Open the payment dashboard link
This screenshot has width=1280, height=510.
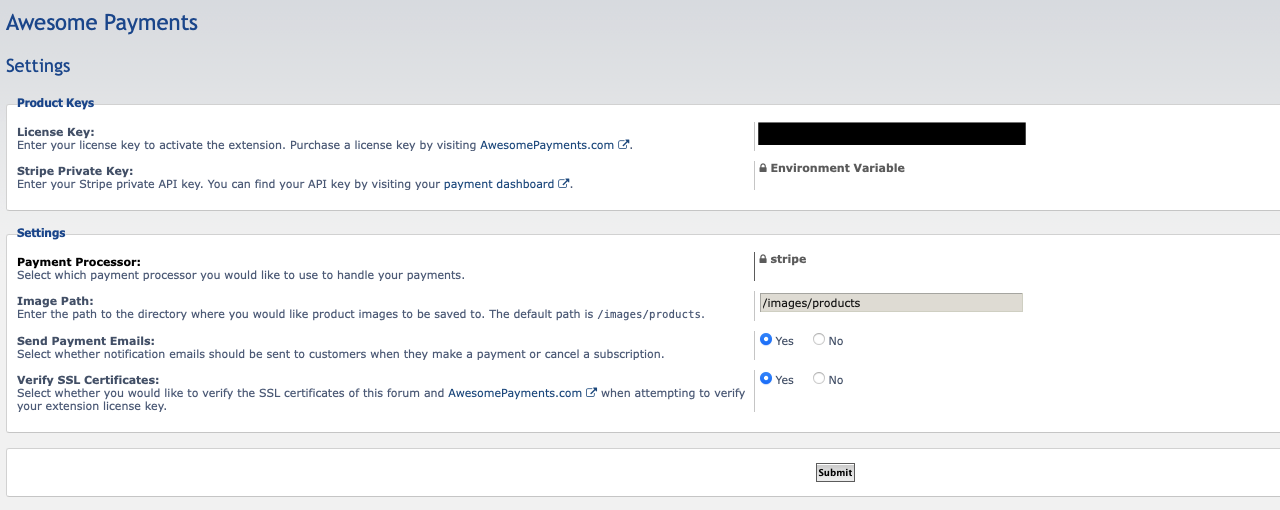pyautogui.click(x=499, y=184)
